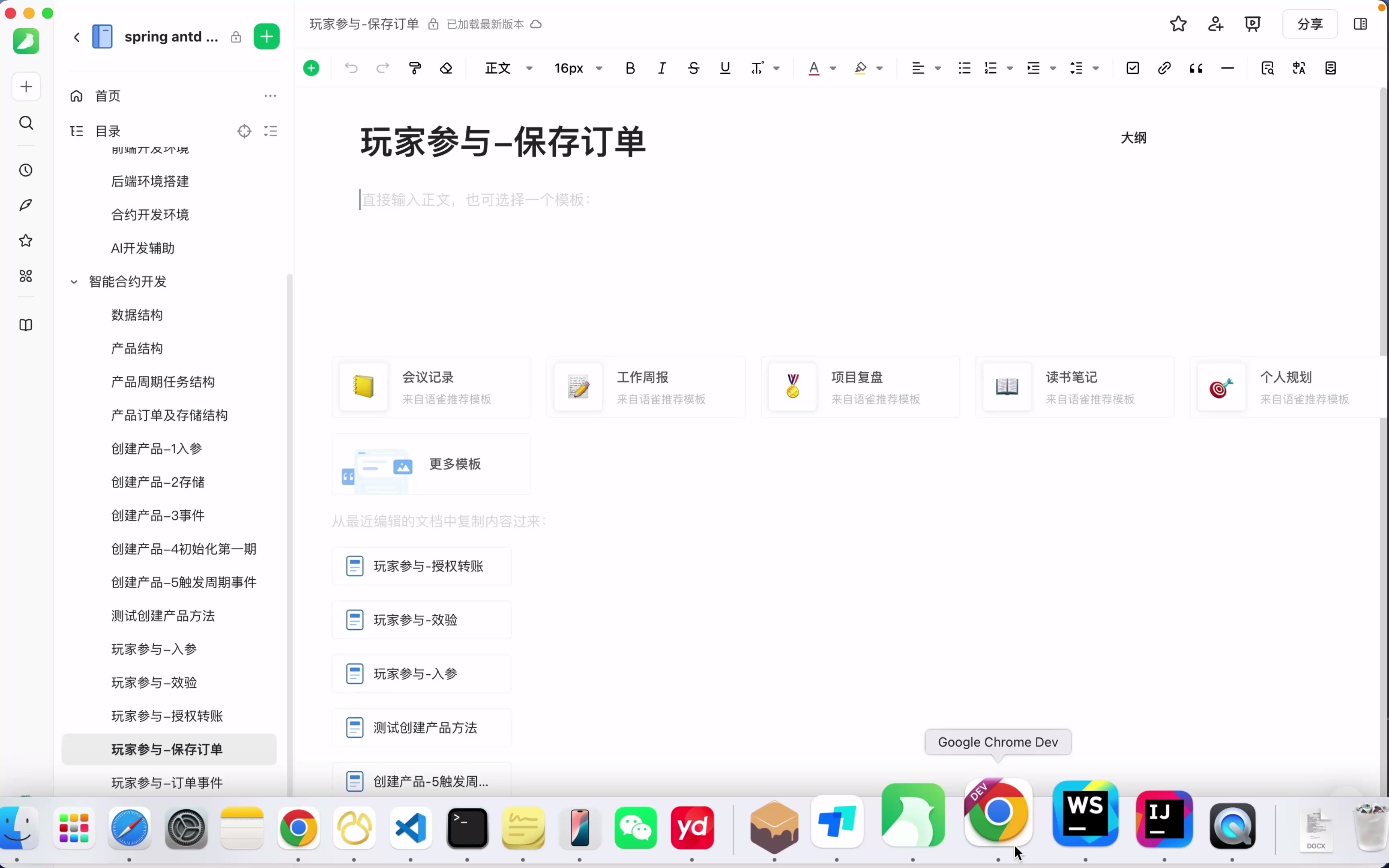Switch to 首页 in the left panel
The height and width of the screenshot is (868, 1389).
tap(107, 96)
